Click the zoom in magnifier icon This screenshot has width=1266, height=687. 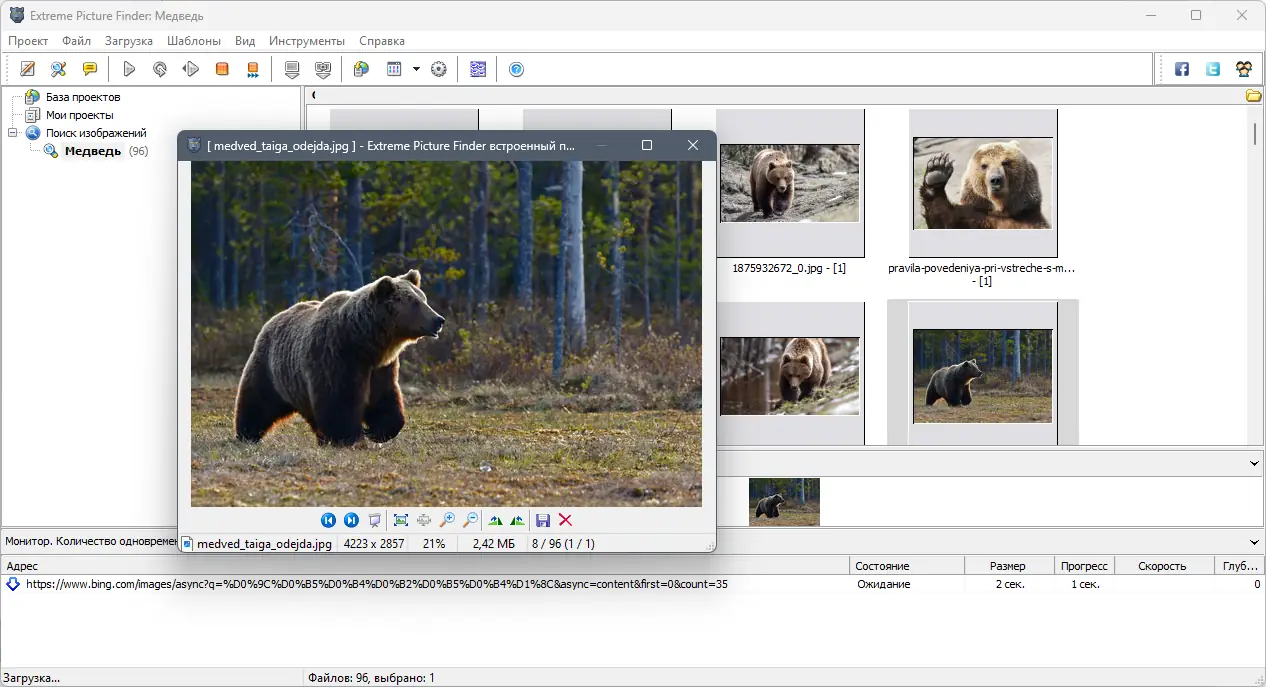tap(447, 520)
